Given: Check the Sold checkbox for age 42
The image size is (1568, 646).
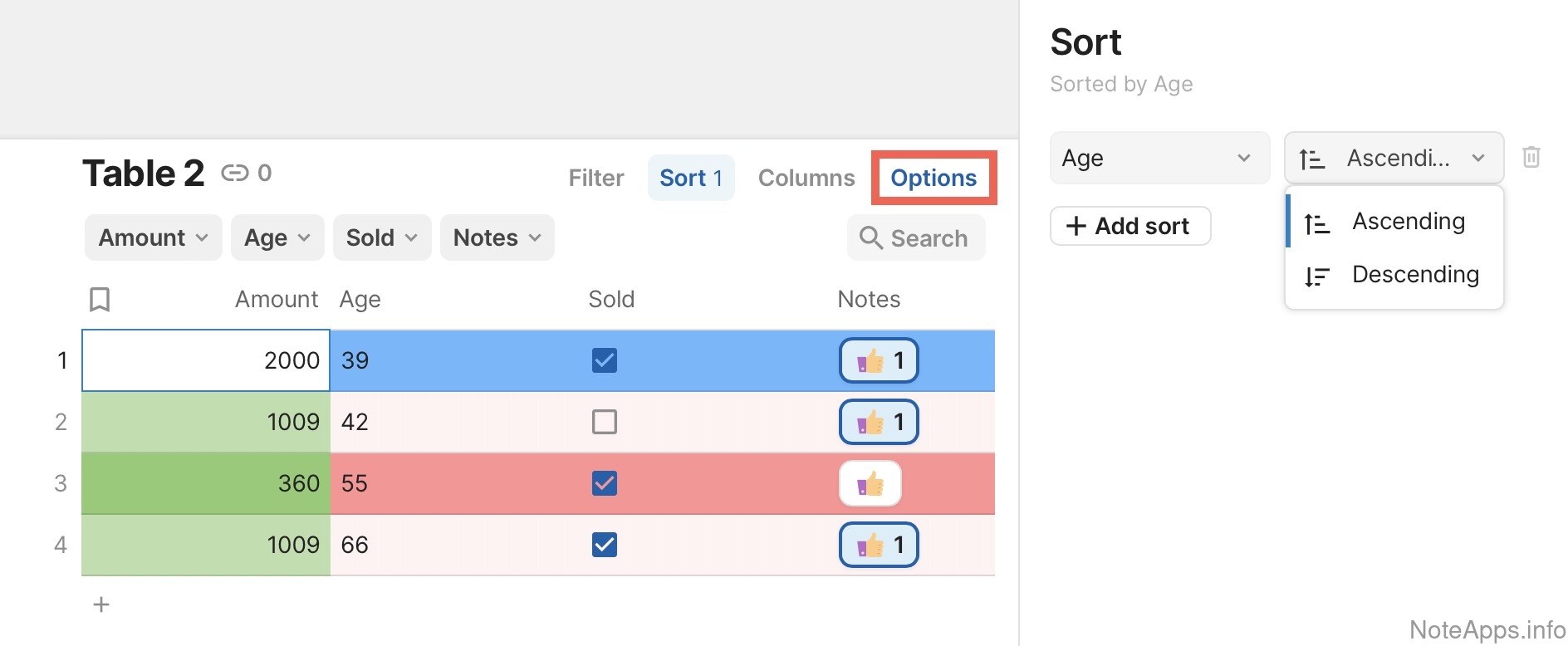Looking at the screenshot, I should (x=604, y=422).
